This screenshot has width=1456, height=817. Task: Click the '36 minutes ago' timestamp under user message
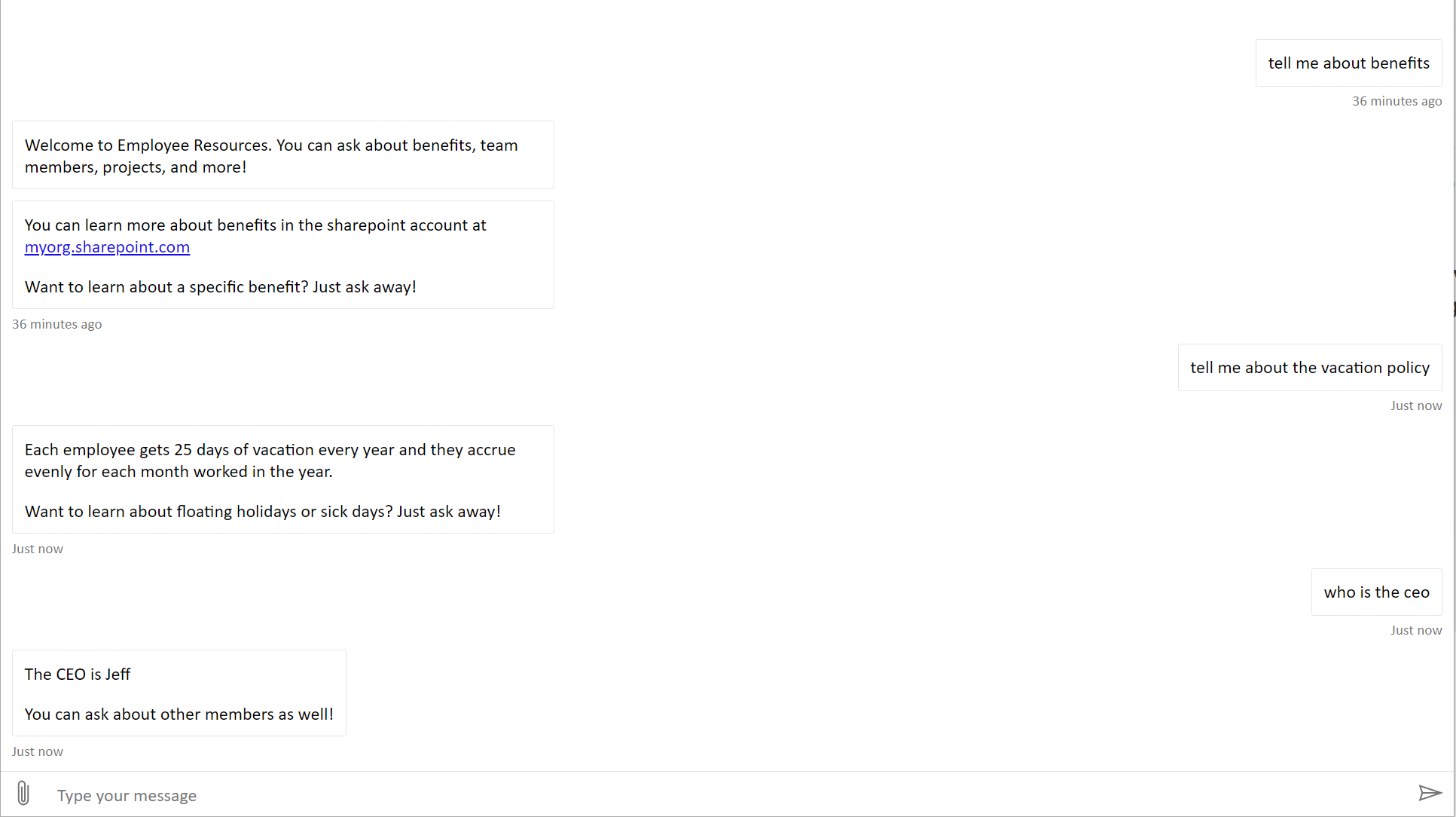point(1396,101)
